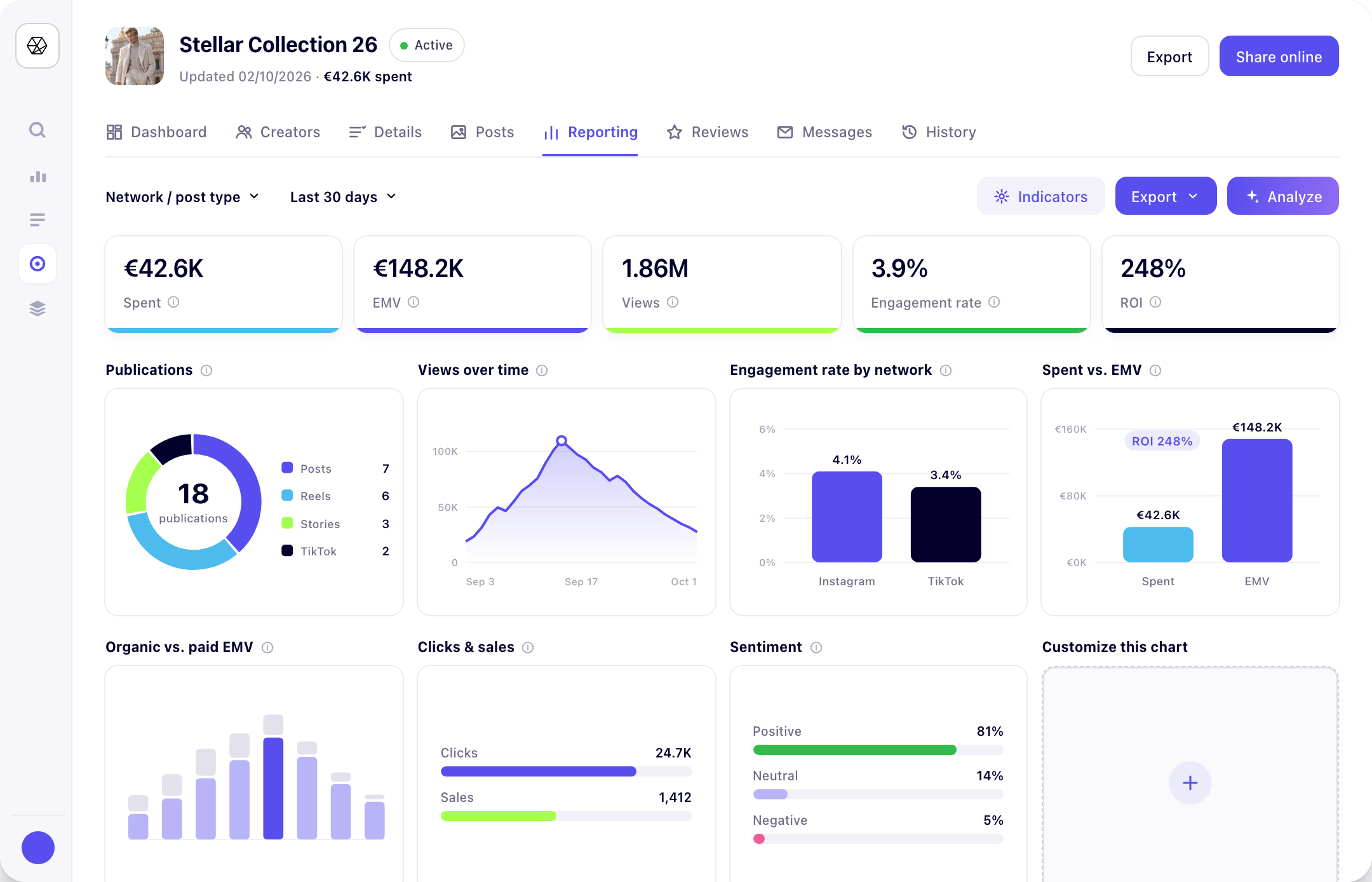Click the Stellar Collection campaign thumbnail
The width and height of the screenshot is (1372, 882).
(135, 56)
